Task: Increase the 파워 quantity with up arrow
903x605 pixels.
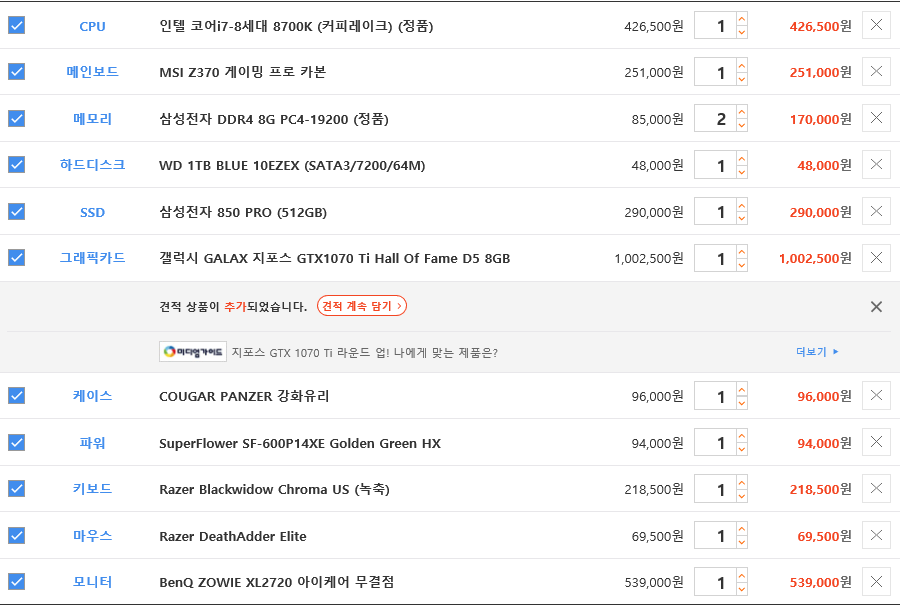Action: pyautogui.click(x=742, y=436)
